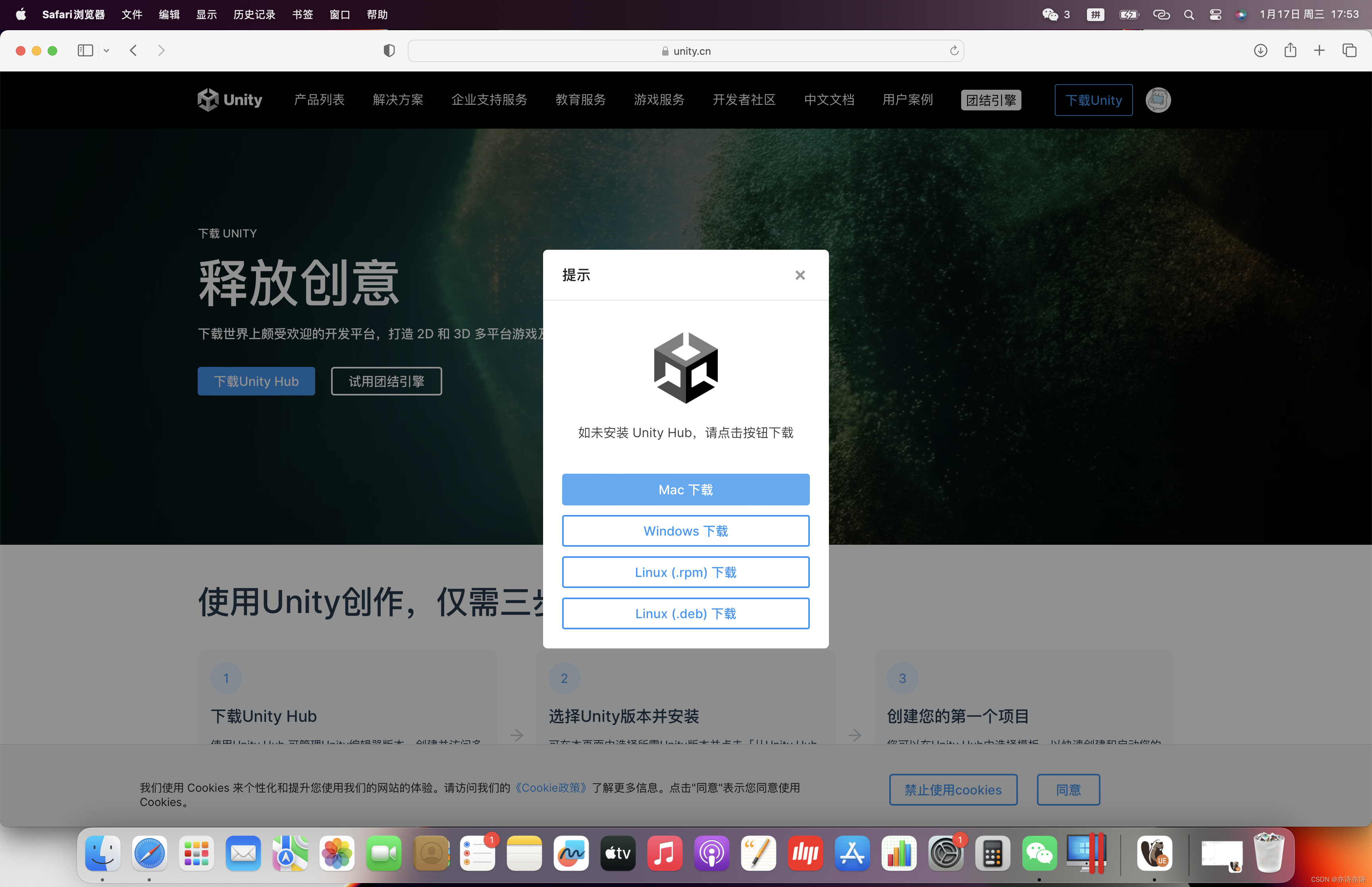Open WeChat from the Dock
Viewport: 1372px width, 887px height.
(x=1039, y=853)
